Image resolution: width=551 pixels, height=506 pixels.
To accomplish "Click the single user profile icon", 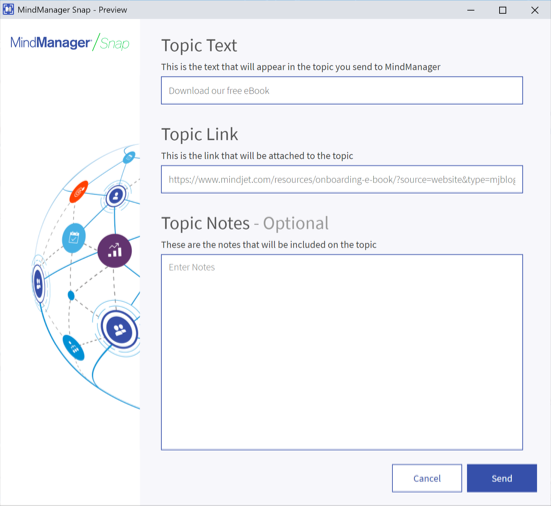I will [x=116, y=196].
